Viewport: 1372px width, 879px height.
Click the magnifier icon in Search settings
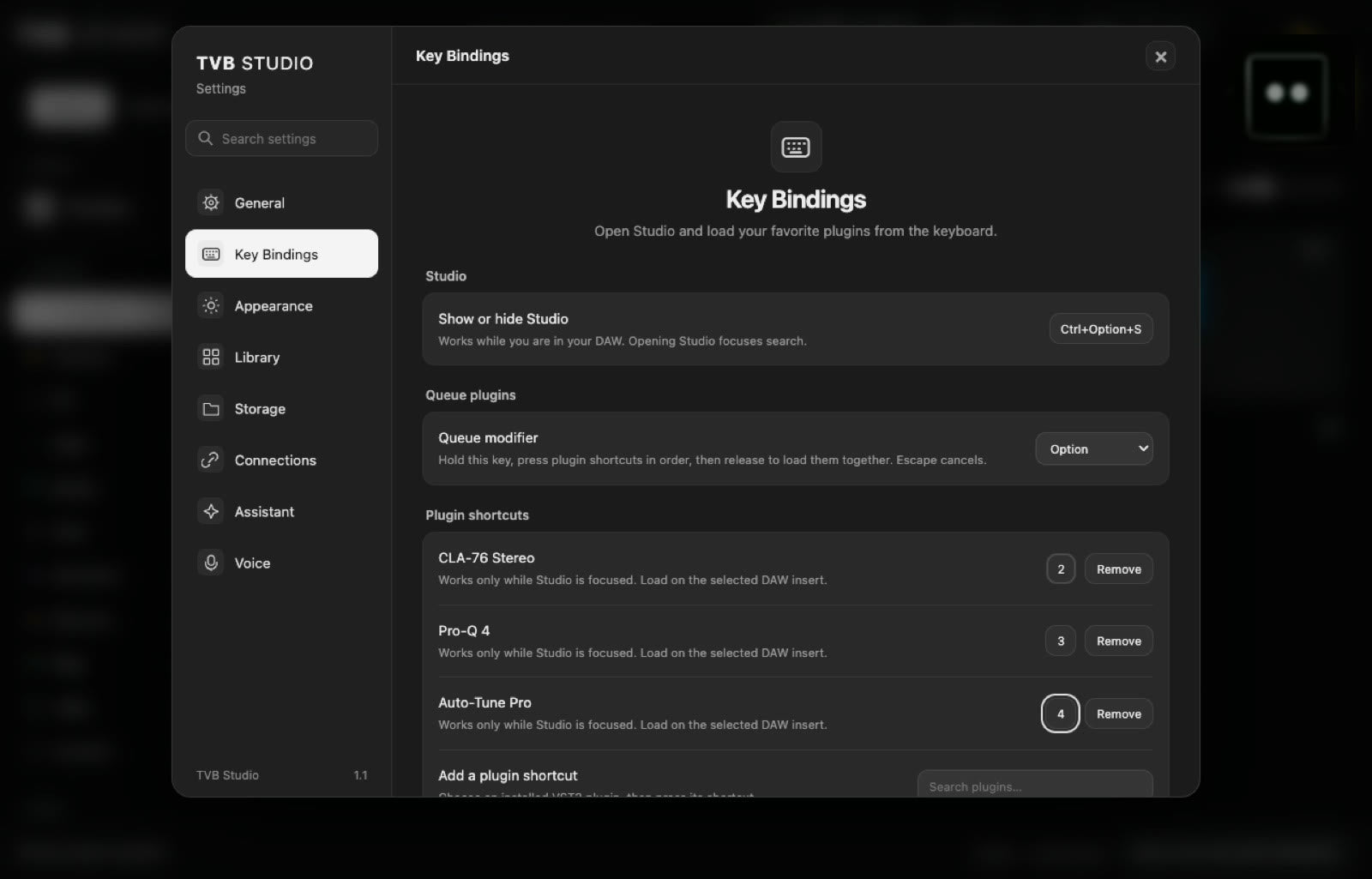coord(205,138)
